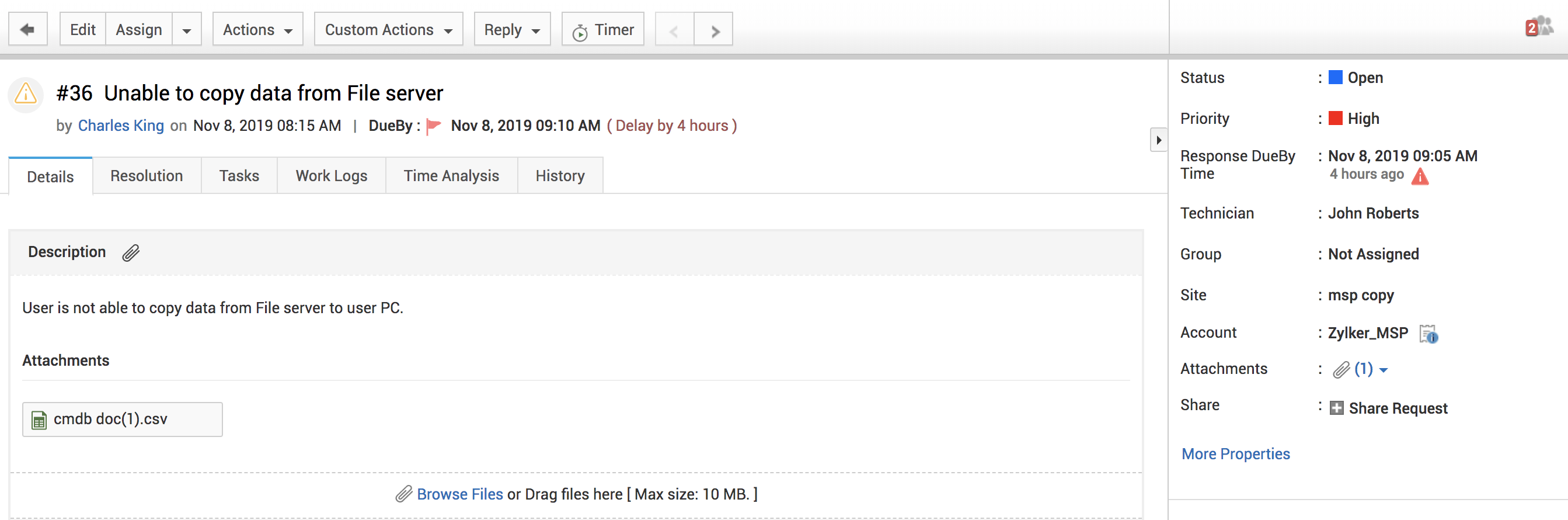The height and width of the screenshot is (520, 1568).
Task: Click the blue Open status color swatch
Action: point(1335,77)
